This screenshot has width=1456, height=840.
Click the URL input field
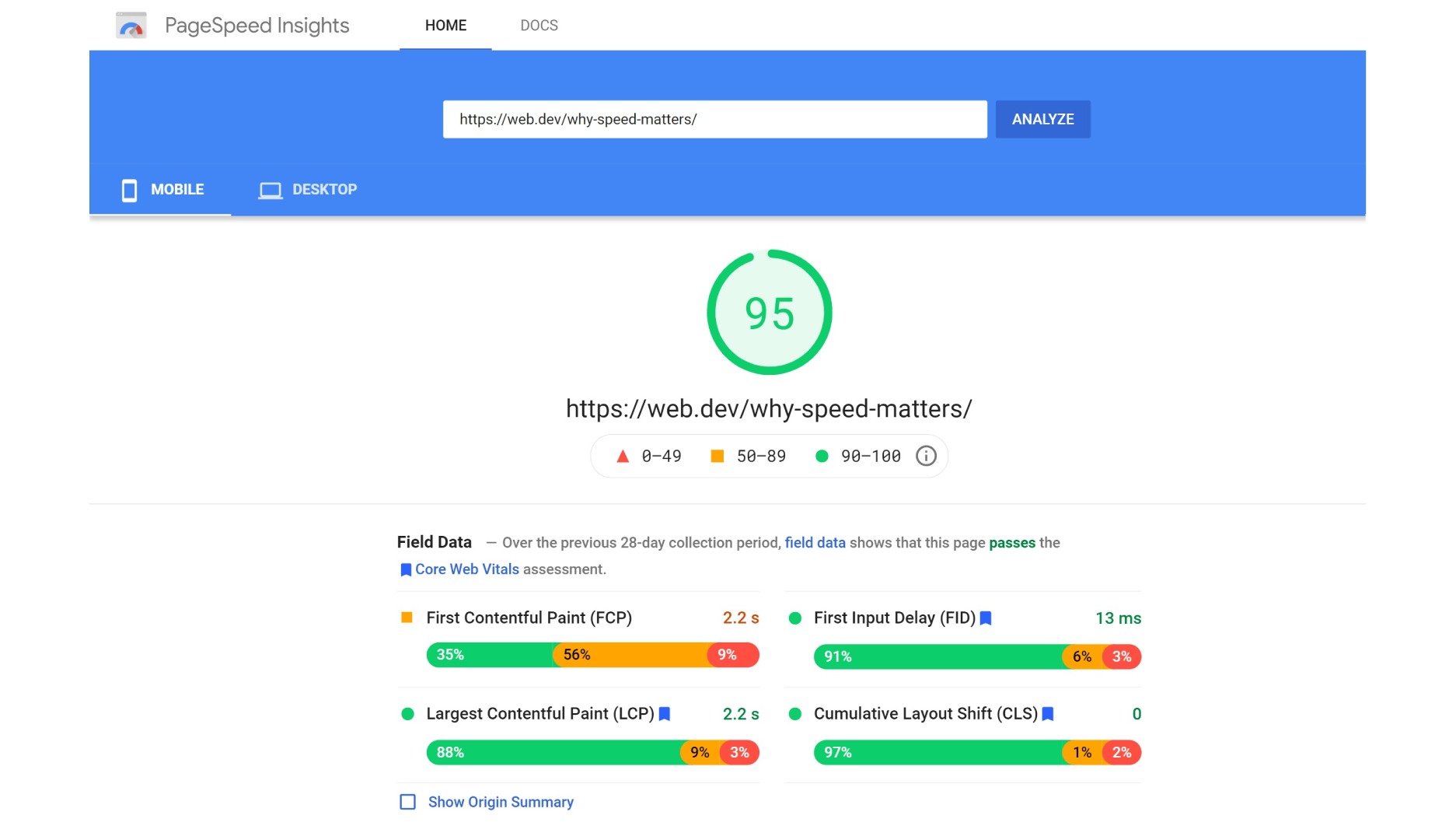[715, 119]
